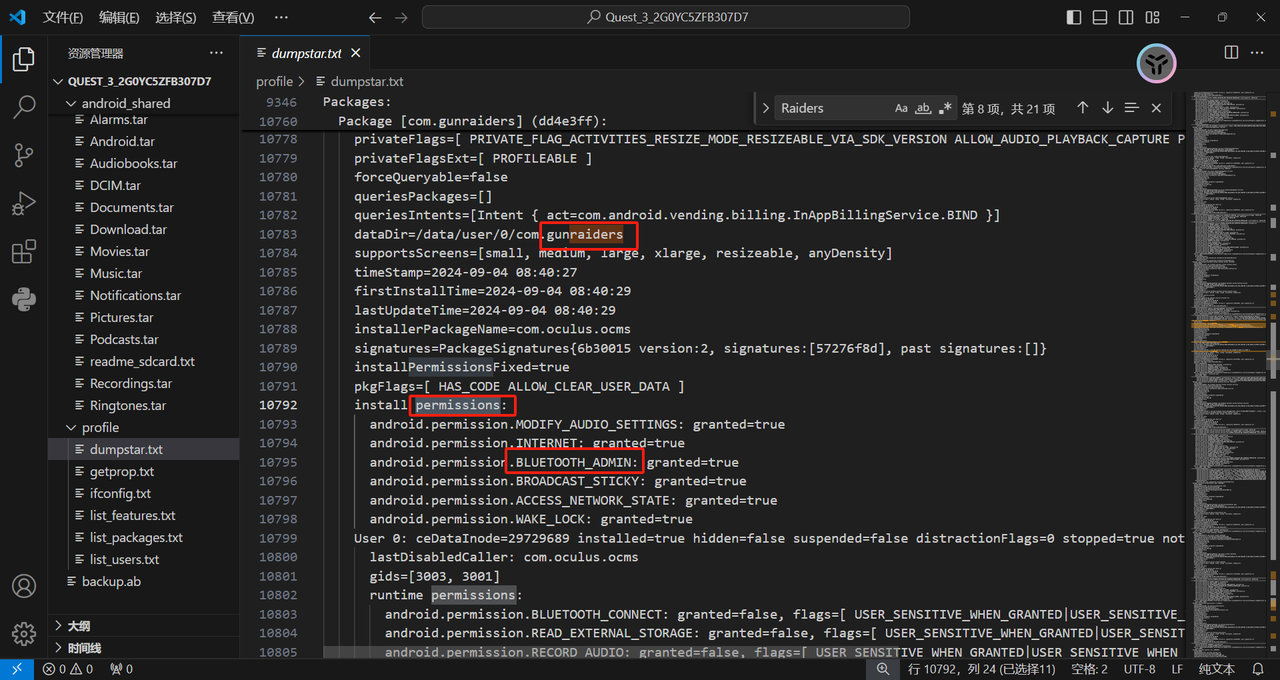Click the ports forwarded status item
This screenshot has height=680, width=1280.
(121, 669)
